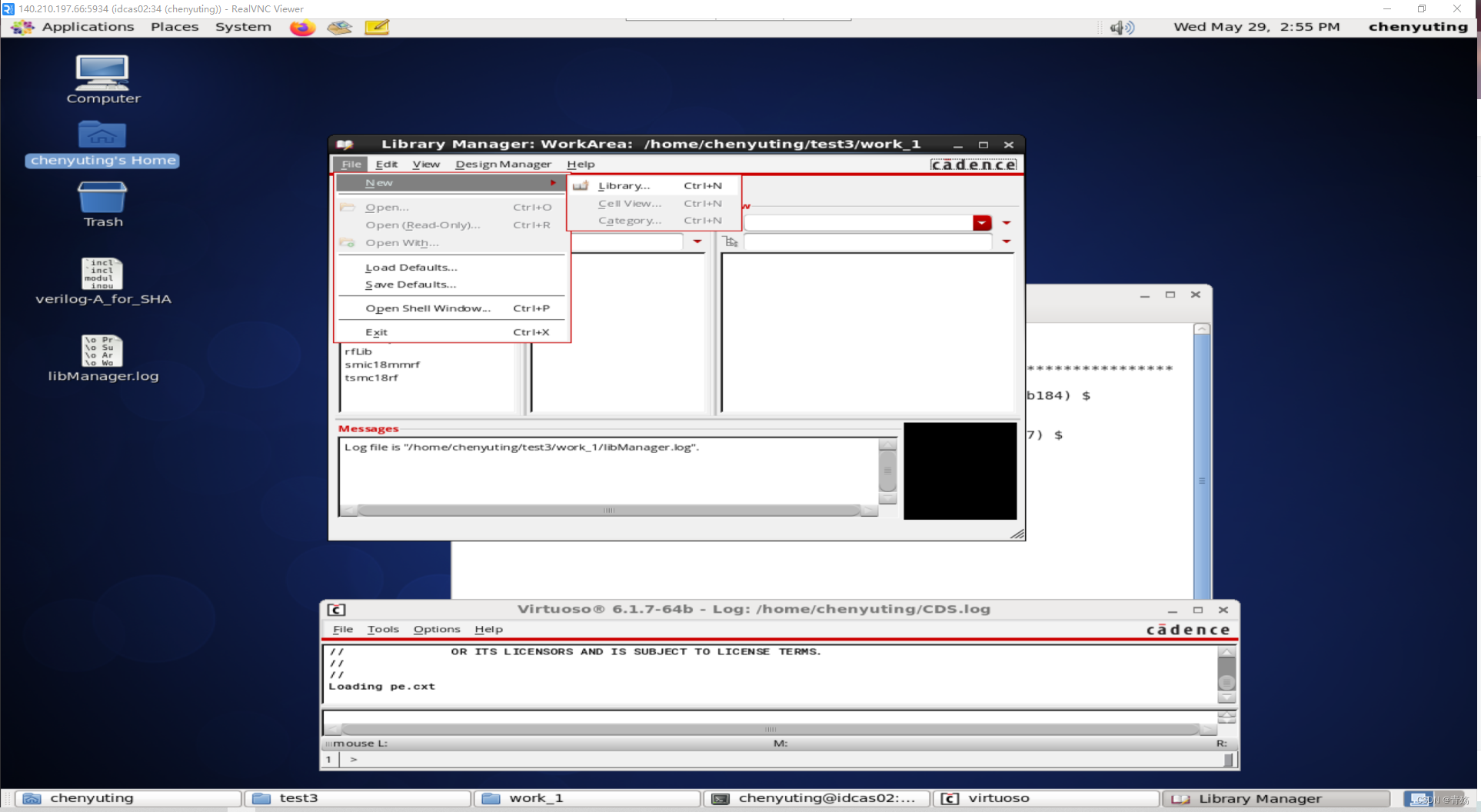
Task: Click the date and time clock
Action: coord(1256,27)
